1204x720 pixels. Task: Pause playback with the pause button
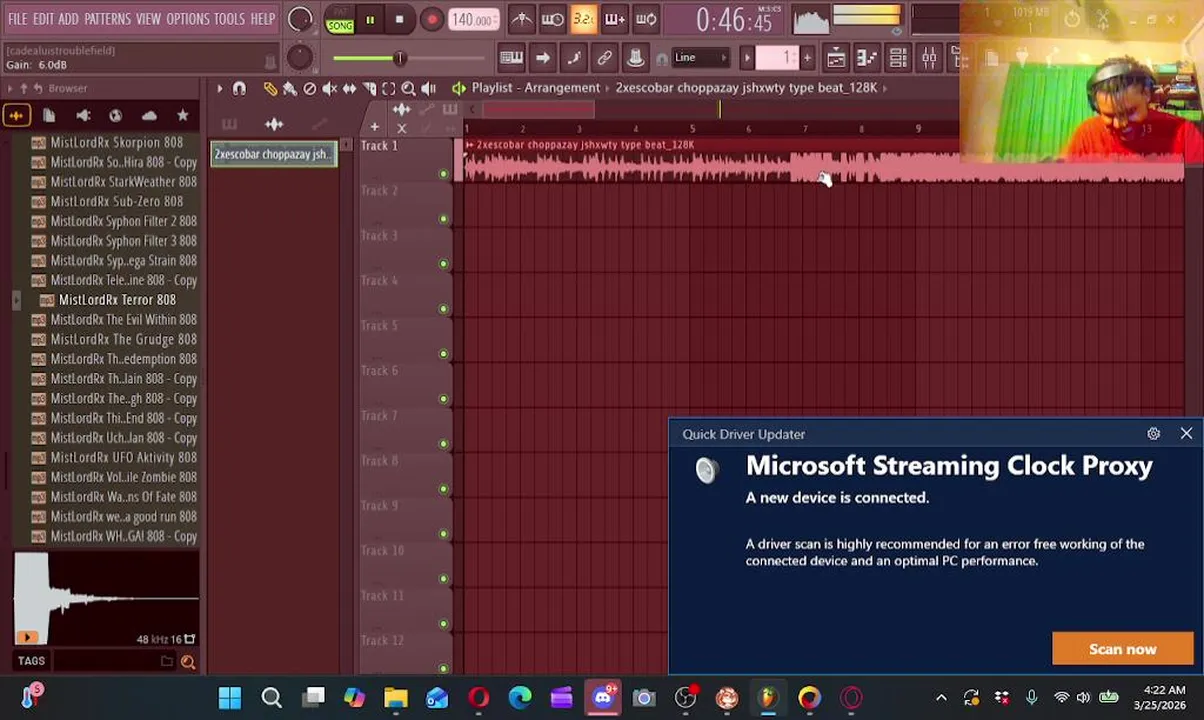click(x=370, y=19)
